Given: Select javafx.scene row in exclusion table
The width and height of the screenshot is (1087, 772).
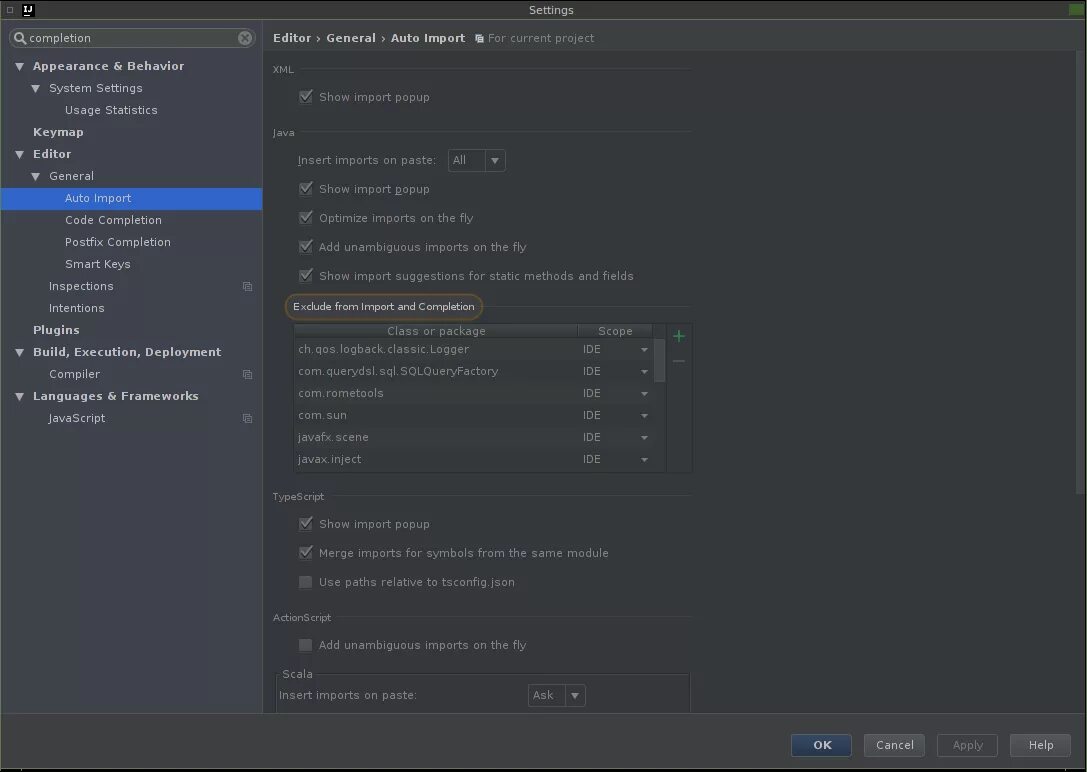Looking at the screenshot, I should 473,438.
